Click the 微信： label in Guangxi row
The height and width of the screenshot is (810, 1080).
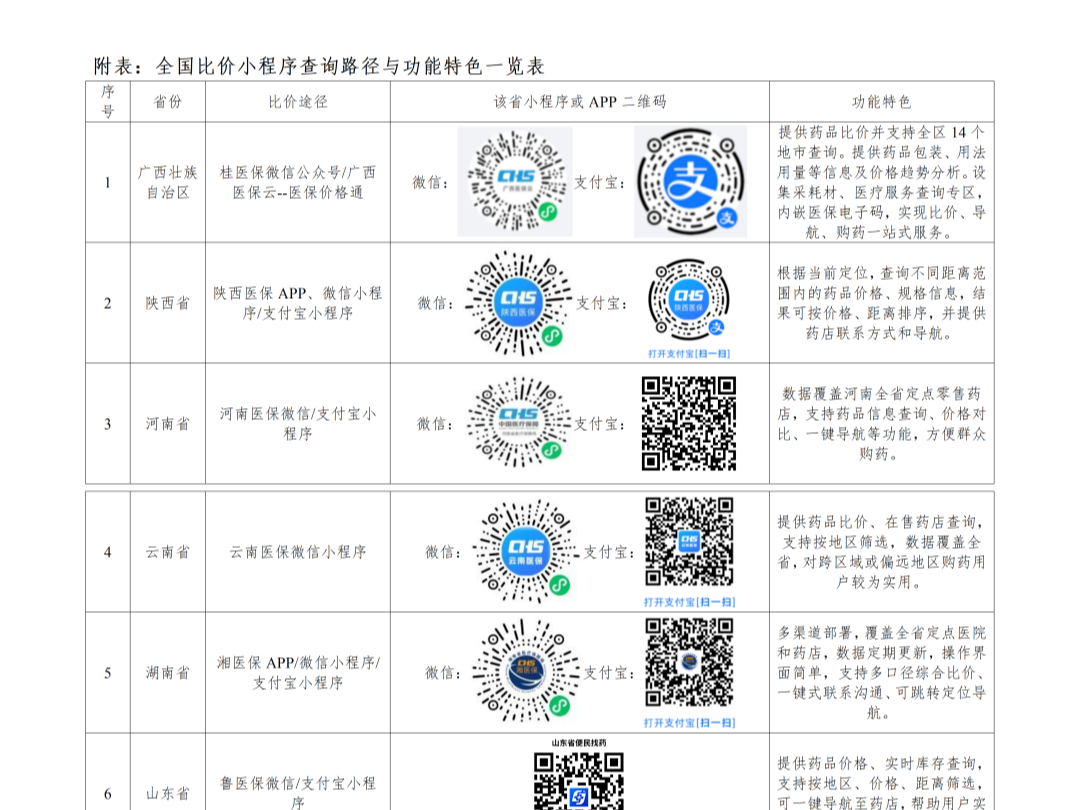click(x=431, y=183)
